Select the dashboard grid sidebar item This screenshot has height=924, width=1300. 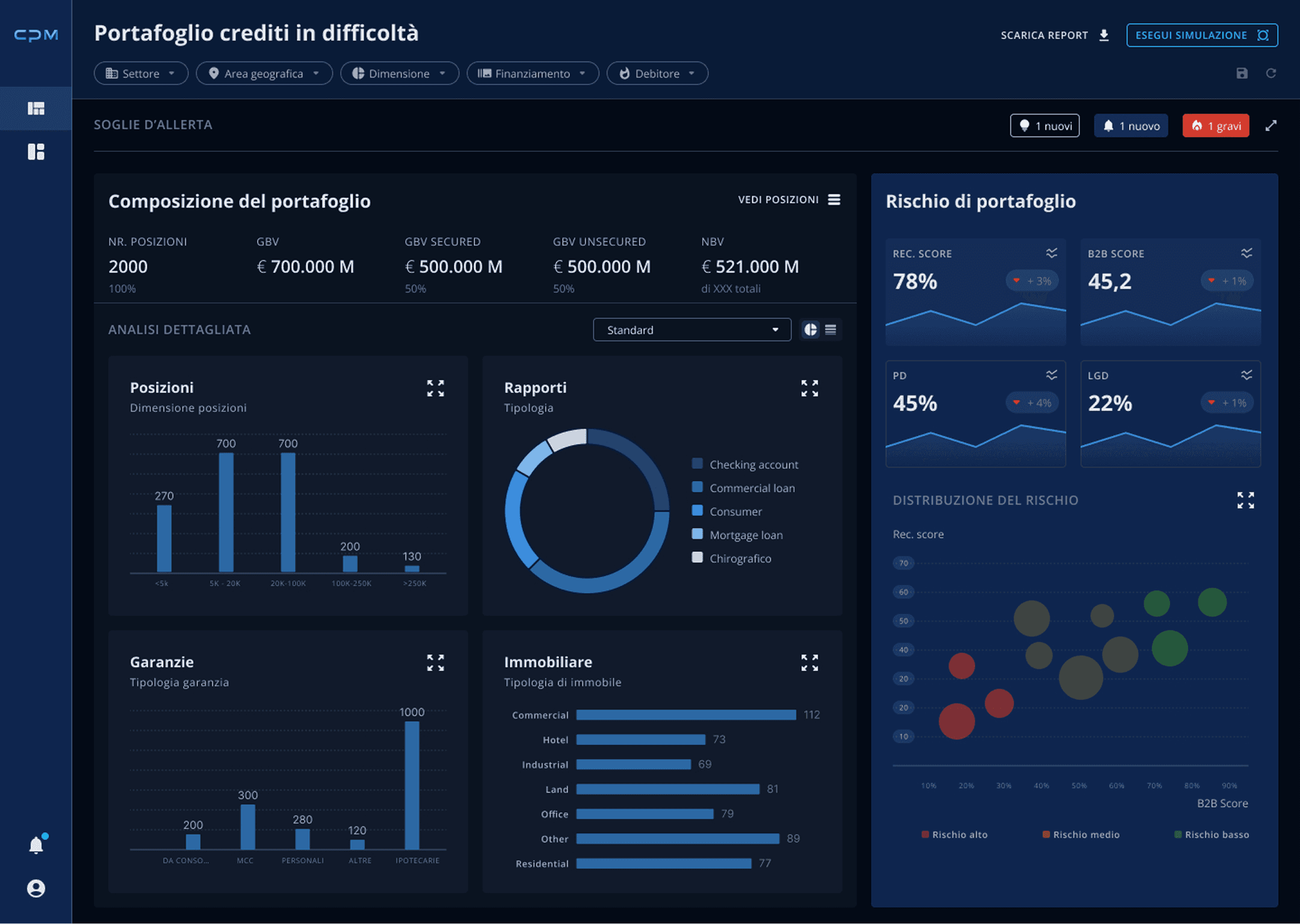point(36,108)
